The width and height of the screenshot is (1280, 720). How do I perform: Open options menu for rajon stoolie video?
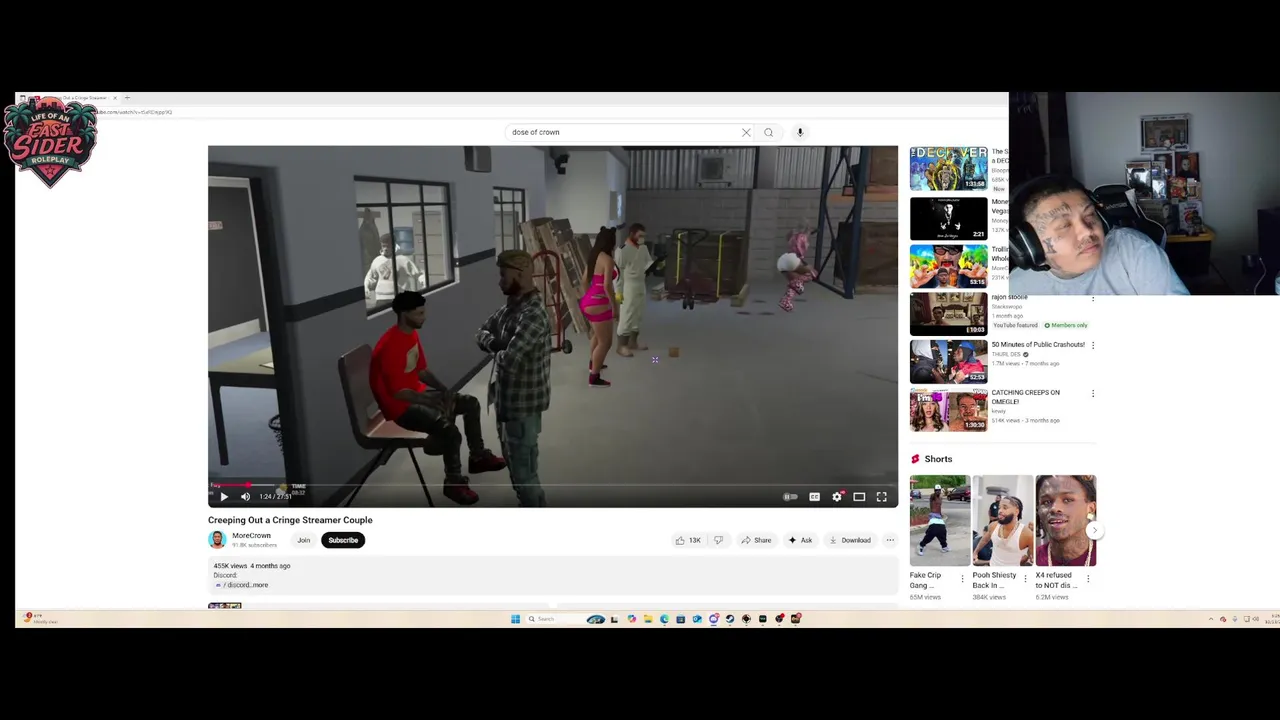pos(1093,298)
